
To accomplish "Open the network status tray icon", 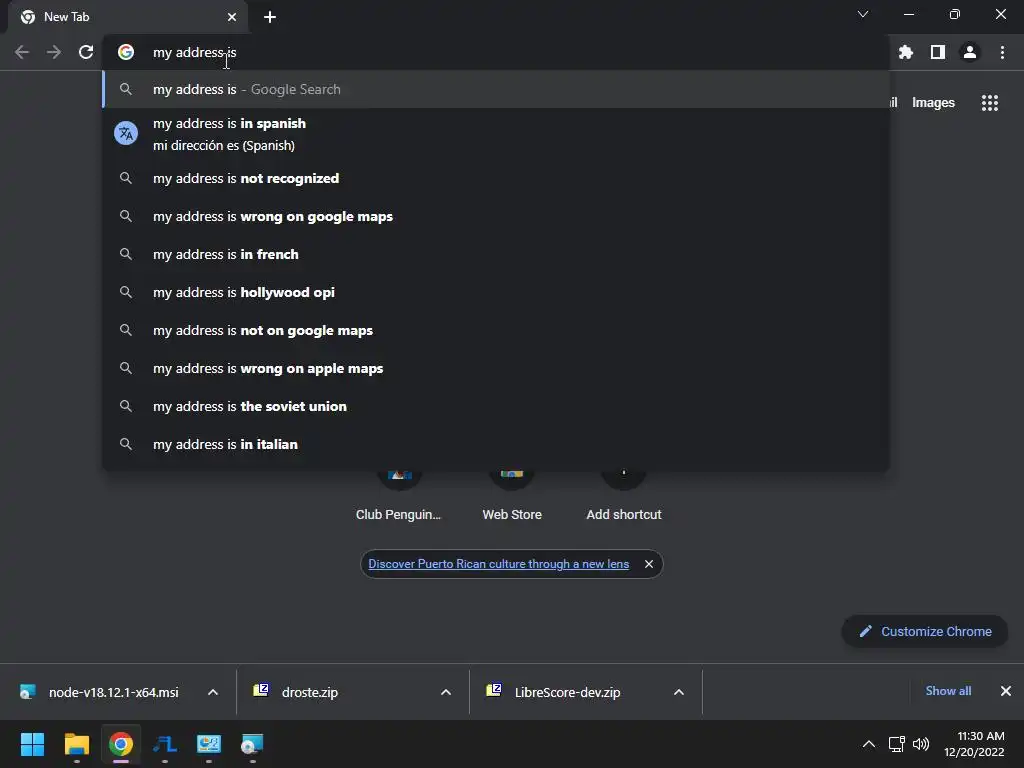I will click(x=897, y=744).
